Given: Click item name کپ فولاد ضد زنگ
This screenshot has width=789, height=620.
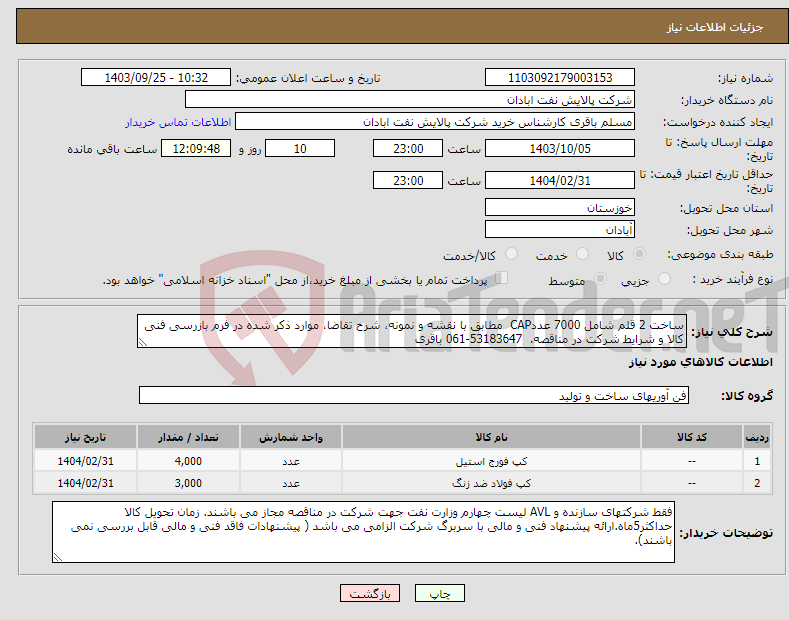Looking at the screenshot, I should [491, 483].
